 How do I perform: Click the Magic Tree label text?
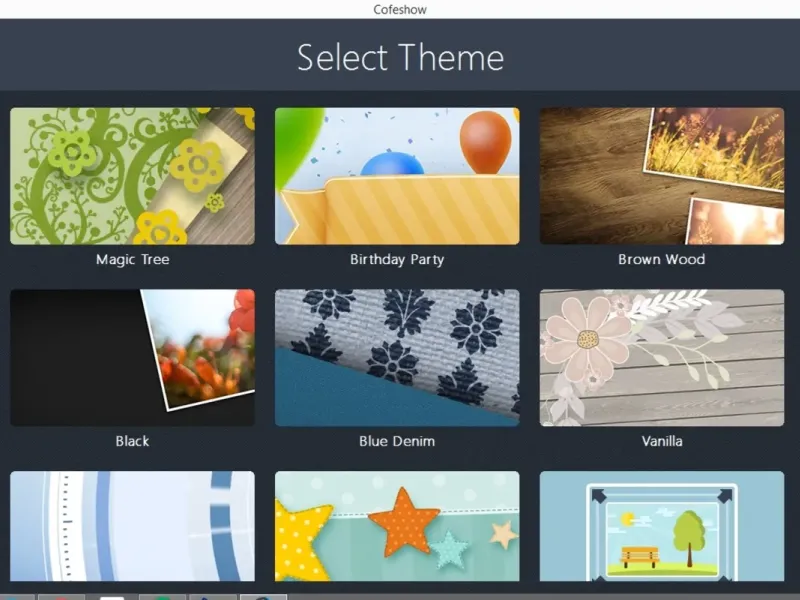click(133, 260)
